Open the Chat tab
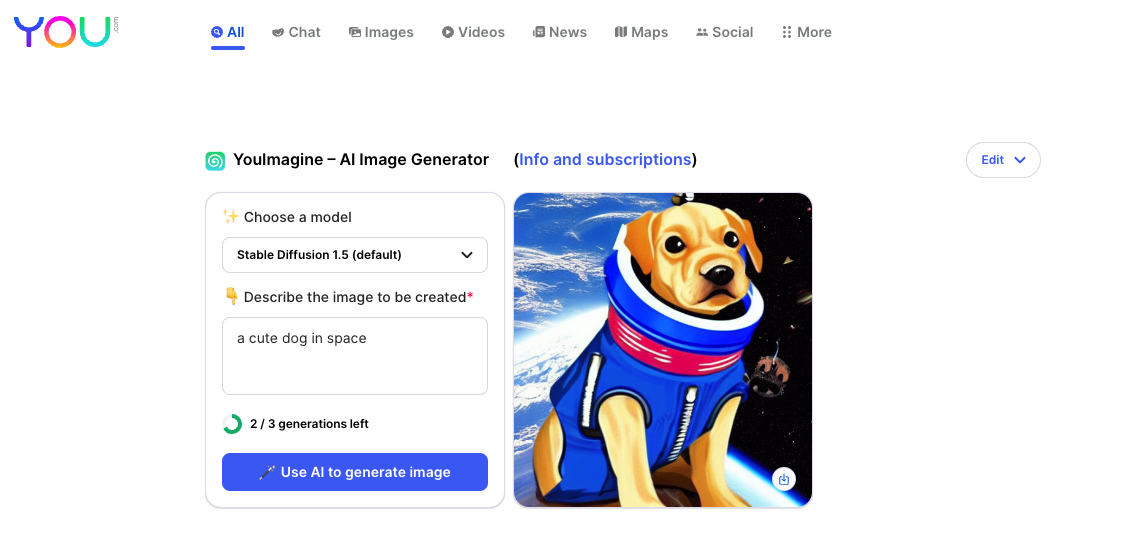Image resolution: width=1148 pixels, height=537 pixels. click(297, 32)
